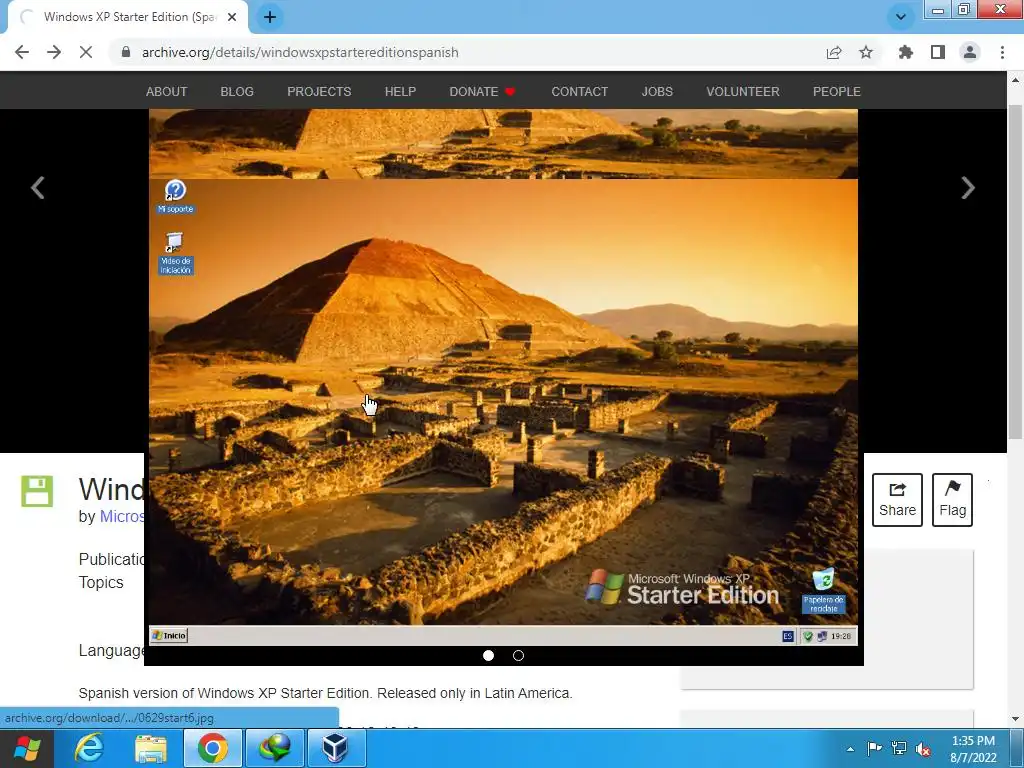
Task: Open the taskbar clock showing 1:35 PM
Action: (x=973, y=749)
